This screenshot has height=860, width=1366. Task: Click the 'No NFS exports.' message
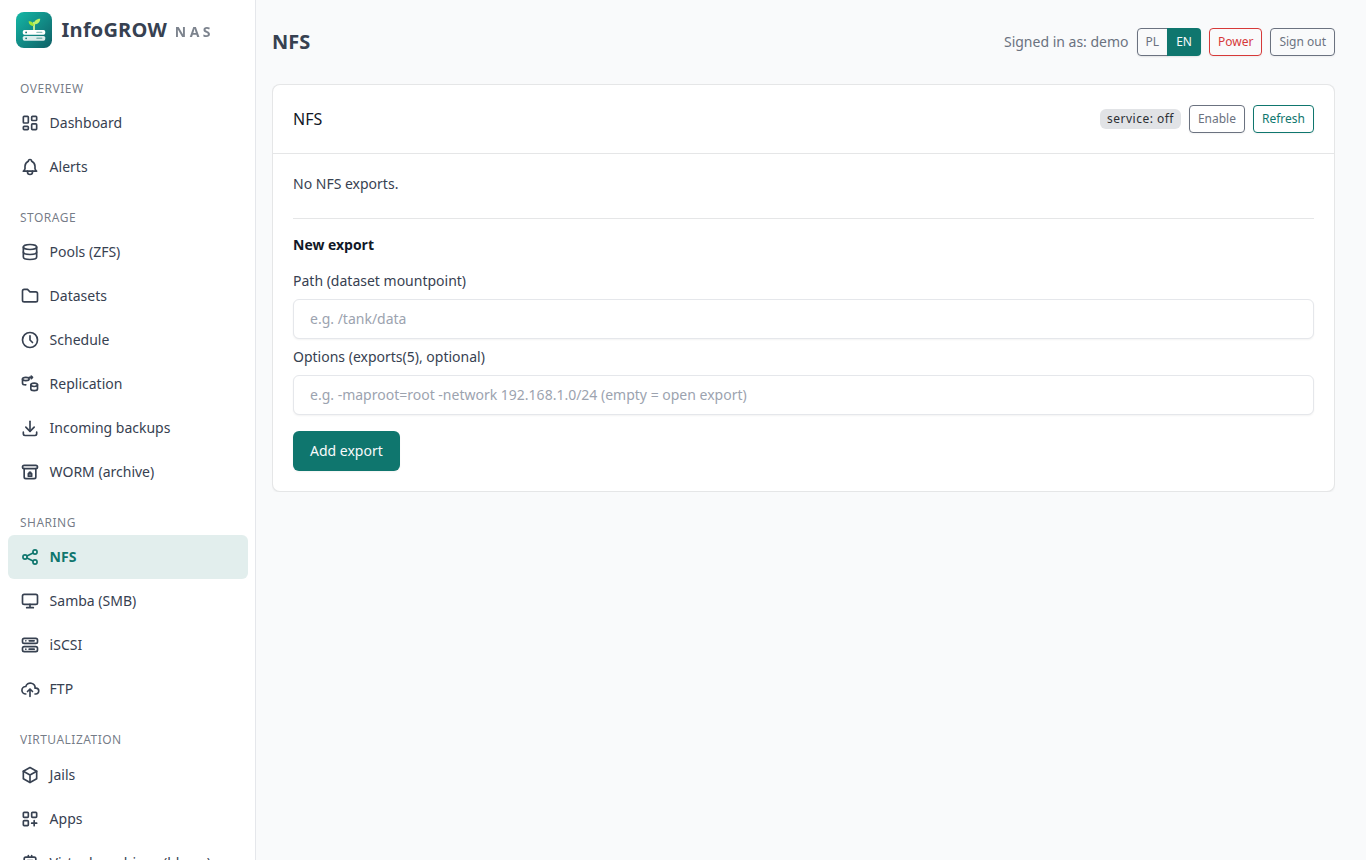tap(346, 184)
